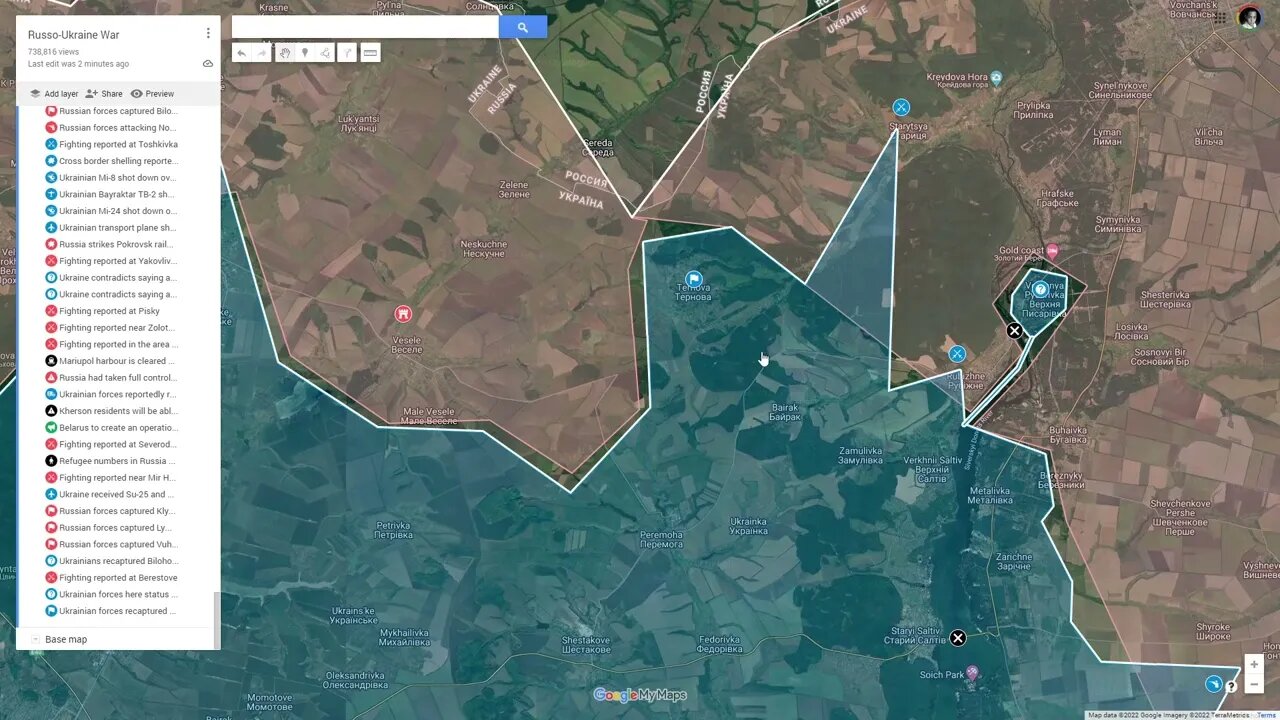Select 'Russia strikes Pokrovsk rail...' item
Image resolution: width=1280 pixels, height=720 pixels.
[111, 244]
